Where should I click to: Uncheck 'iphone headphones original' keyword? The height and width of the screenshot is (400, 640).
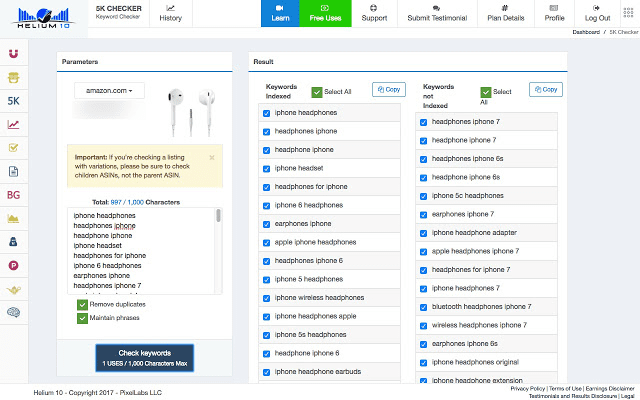(x=424, y=362)
